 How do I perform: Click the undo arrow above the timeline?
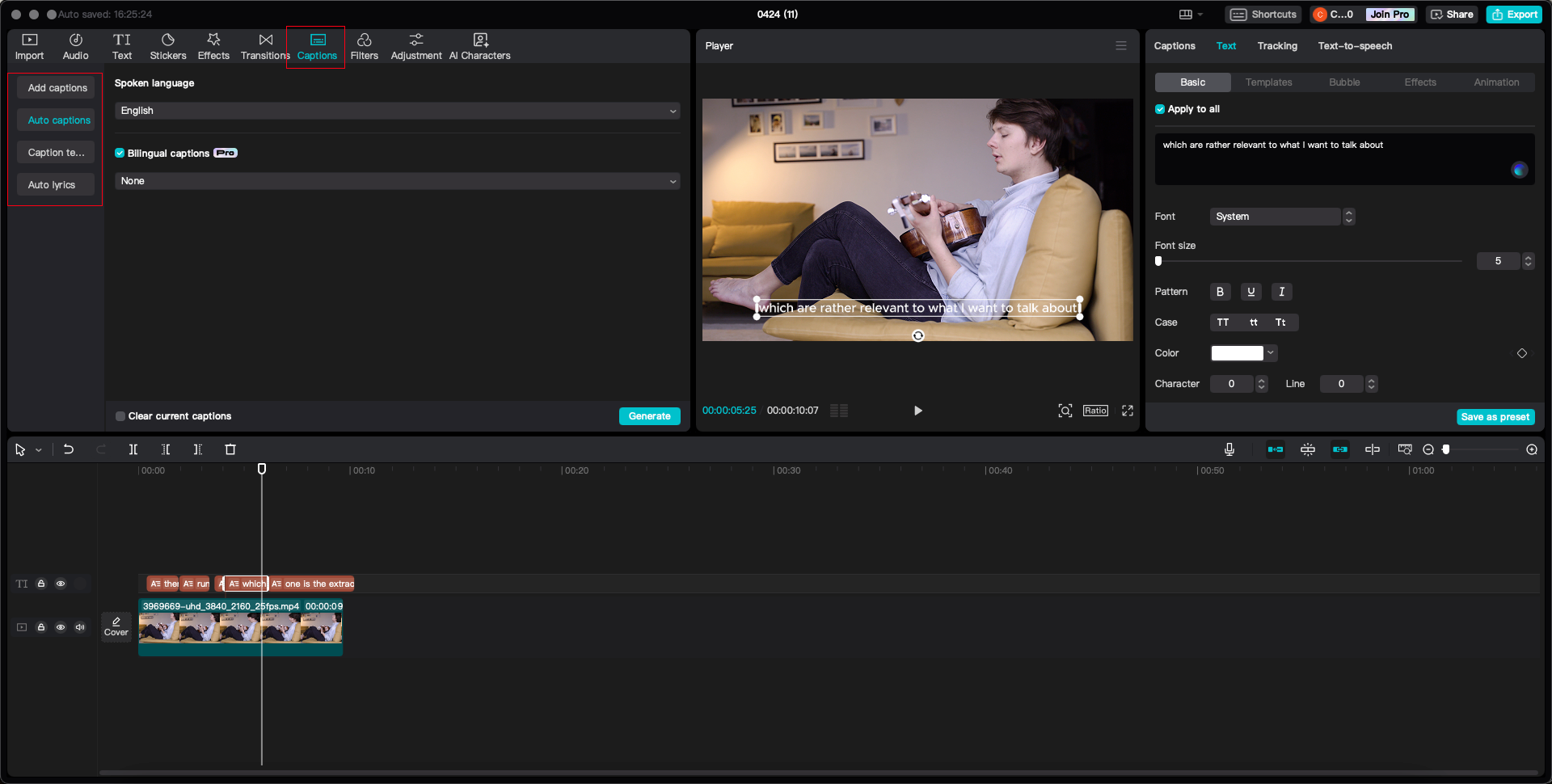[x=69, y=449]
